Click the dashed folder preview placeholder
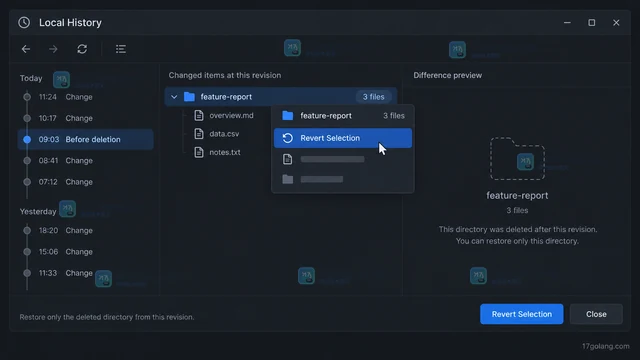 click(x=517, y=159)
